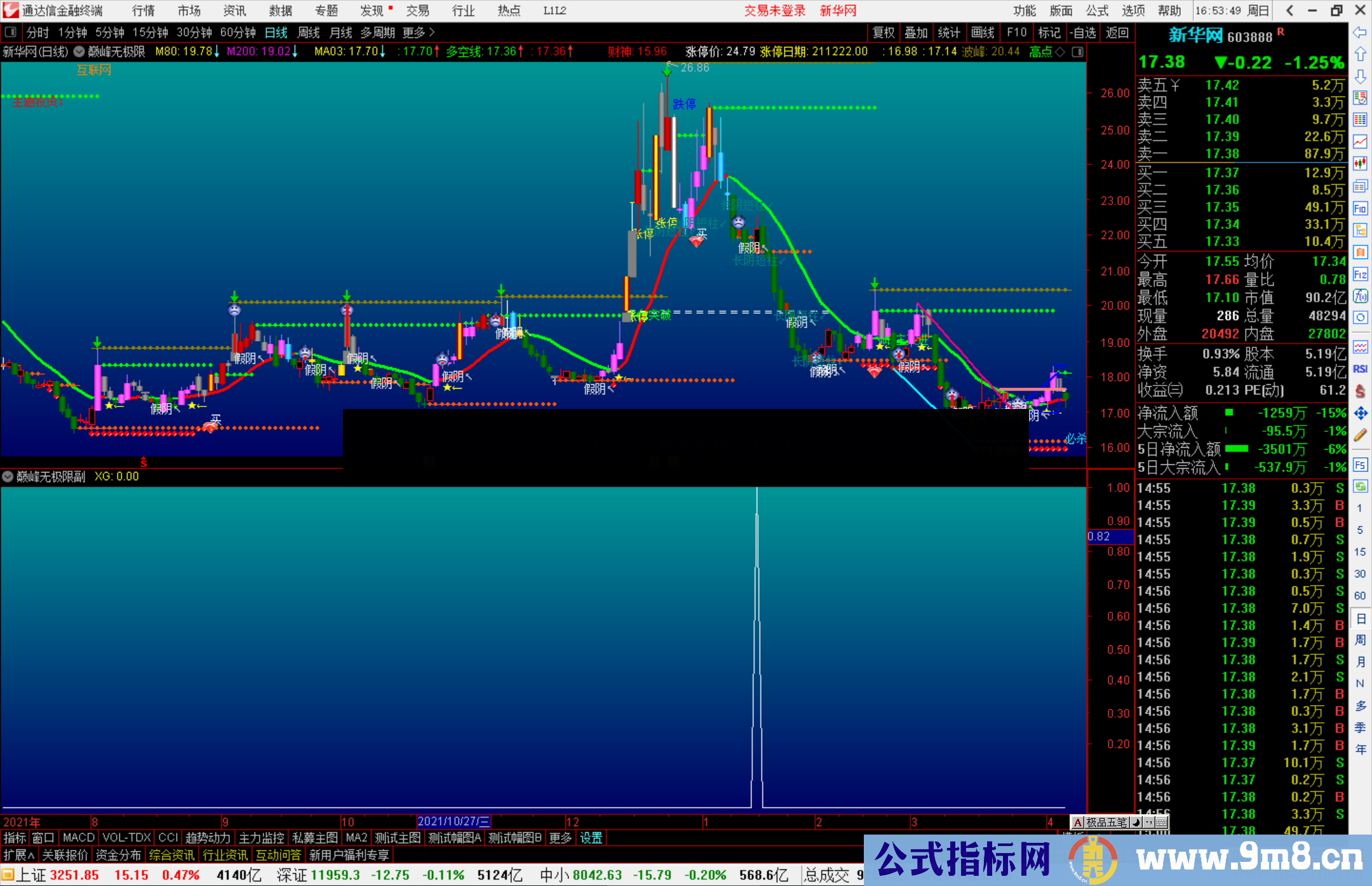Click the four-arrow move icon
Screen dimensions: 1372x886
coord(1360,413)
